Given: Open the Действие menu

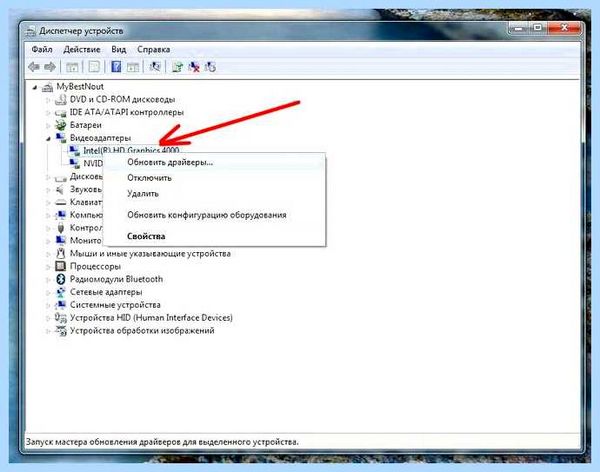Looking at the screenshot, I should coord(82,49).
